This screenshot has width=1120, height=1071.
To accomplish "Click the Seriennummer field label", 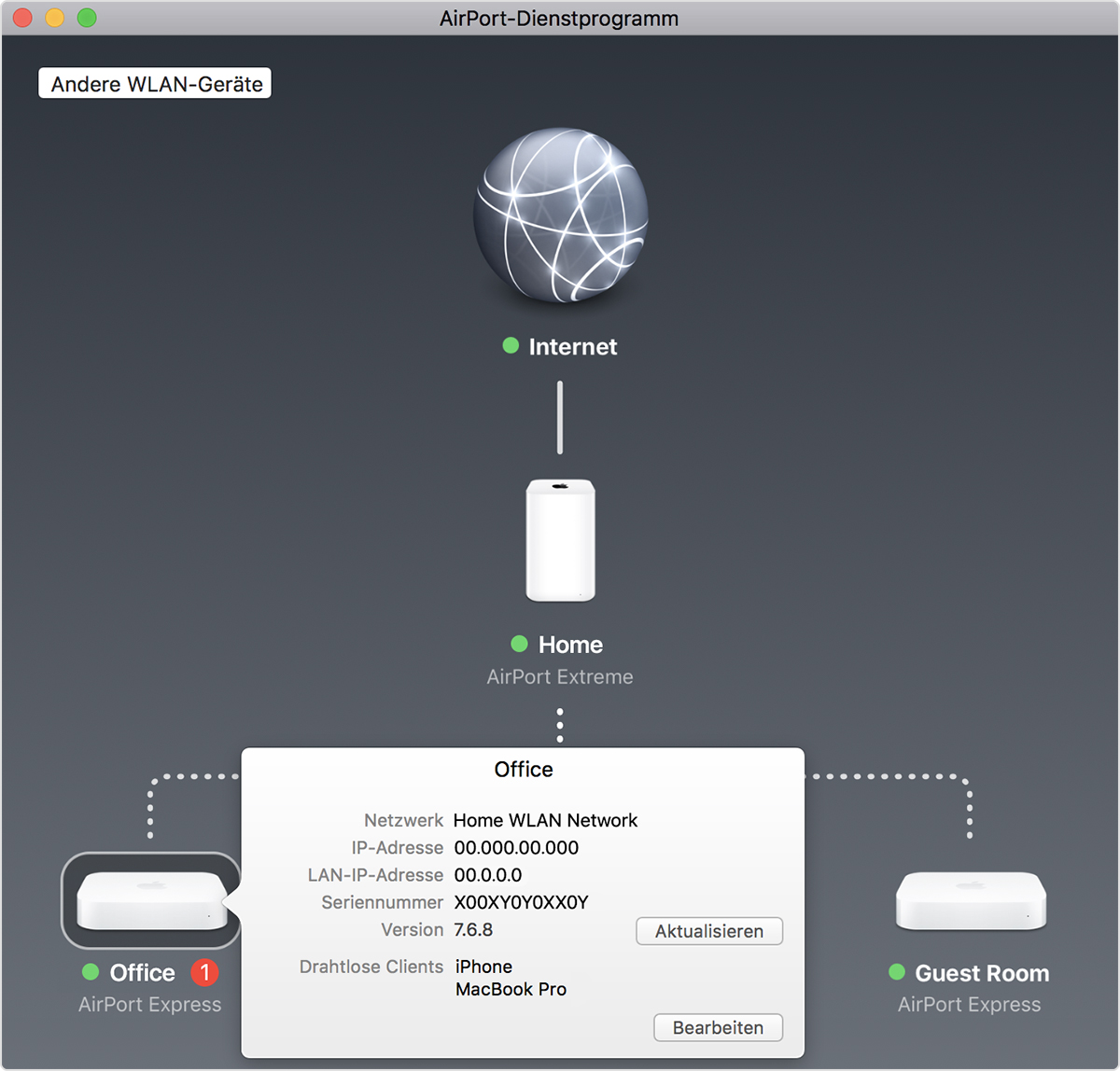I will click(x=383, y=902).
